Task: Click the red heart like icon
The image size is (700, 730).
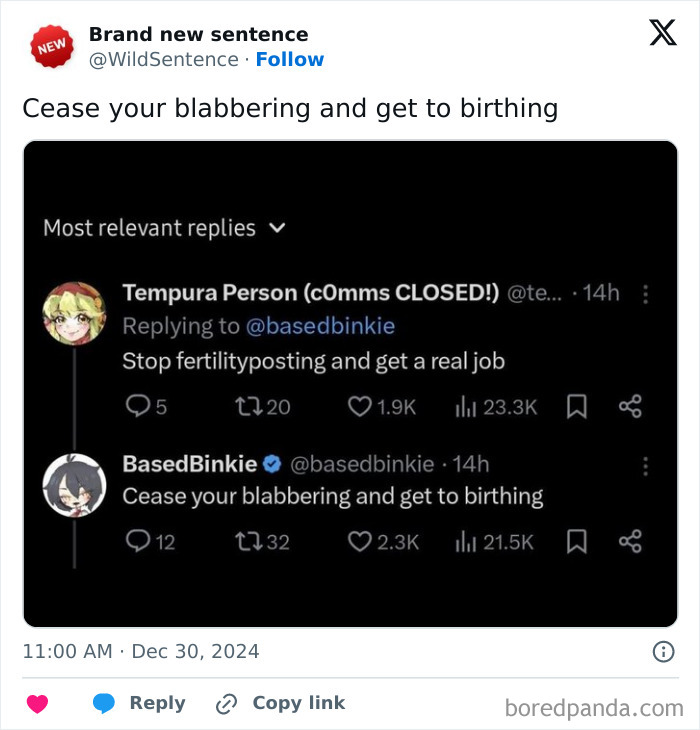Action: (37, 704)
